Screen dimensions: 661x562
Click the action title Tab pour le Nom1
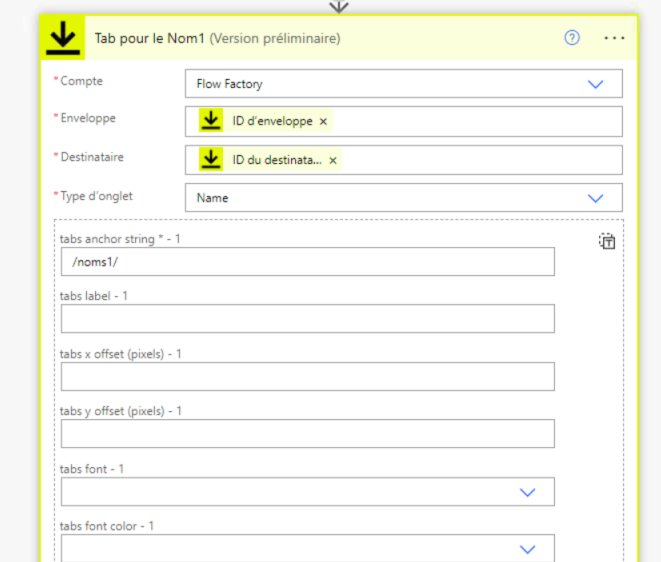pyautogui.click(x=149, y=39)
